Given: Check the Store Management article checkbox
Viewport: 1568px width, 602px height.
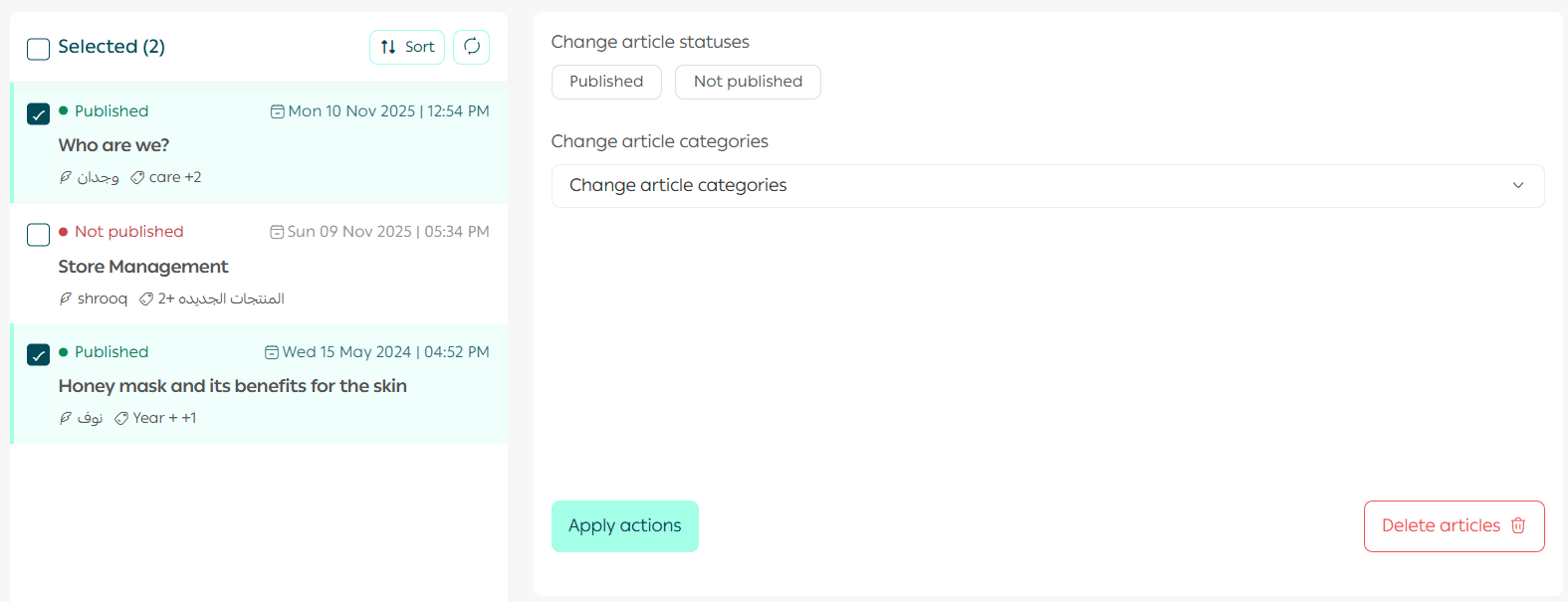Looking at the screenshot, I should click(x=38, y=234).
